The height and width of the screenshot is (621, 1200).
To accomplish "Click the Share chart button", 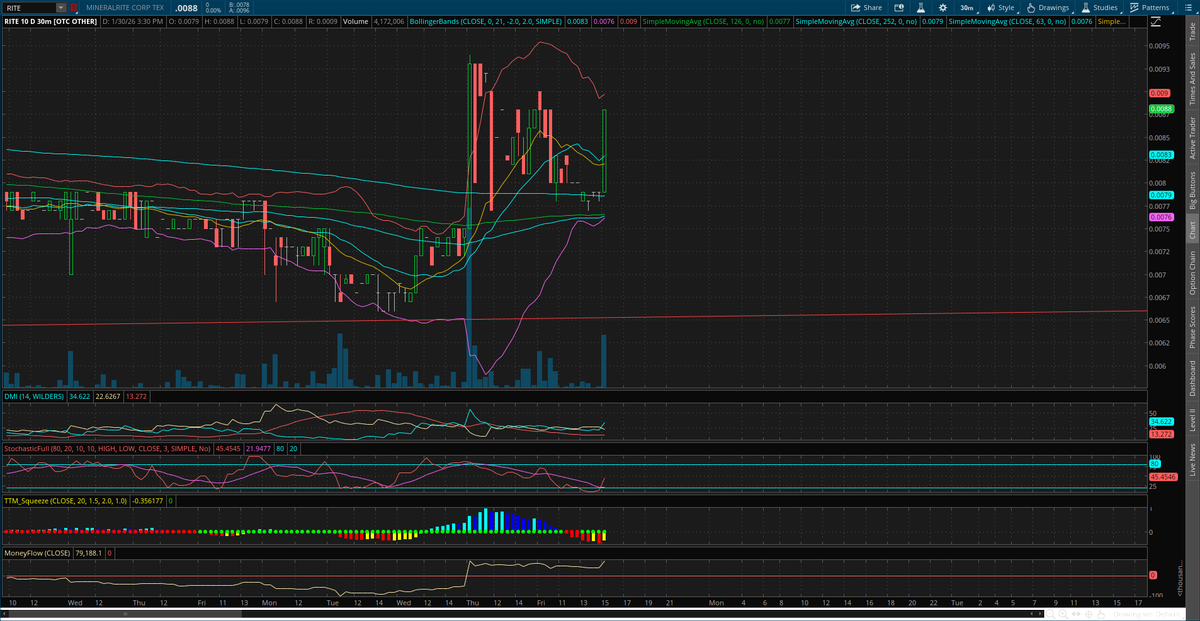I will point(869,7).
